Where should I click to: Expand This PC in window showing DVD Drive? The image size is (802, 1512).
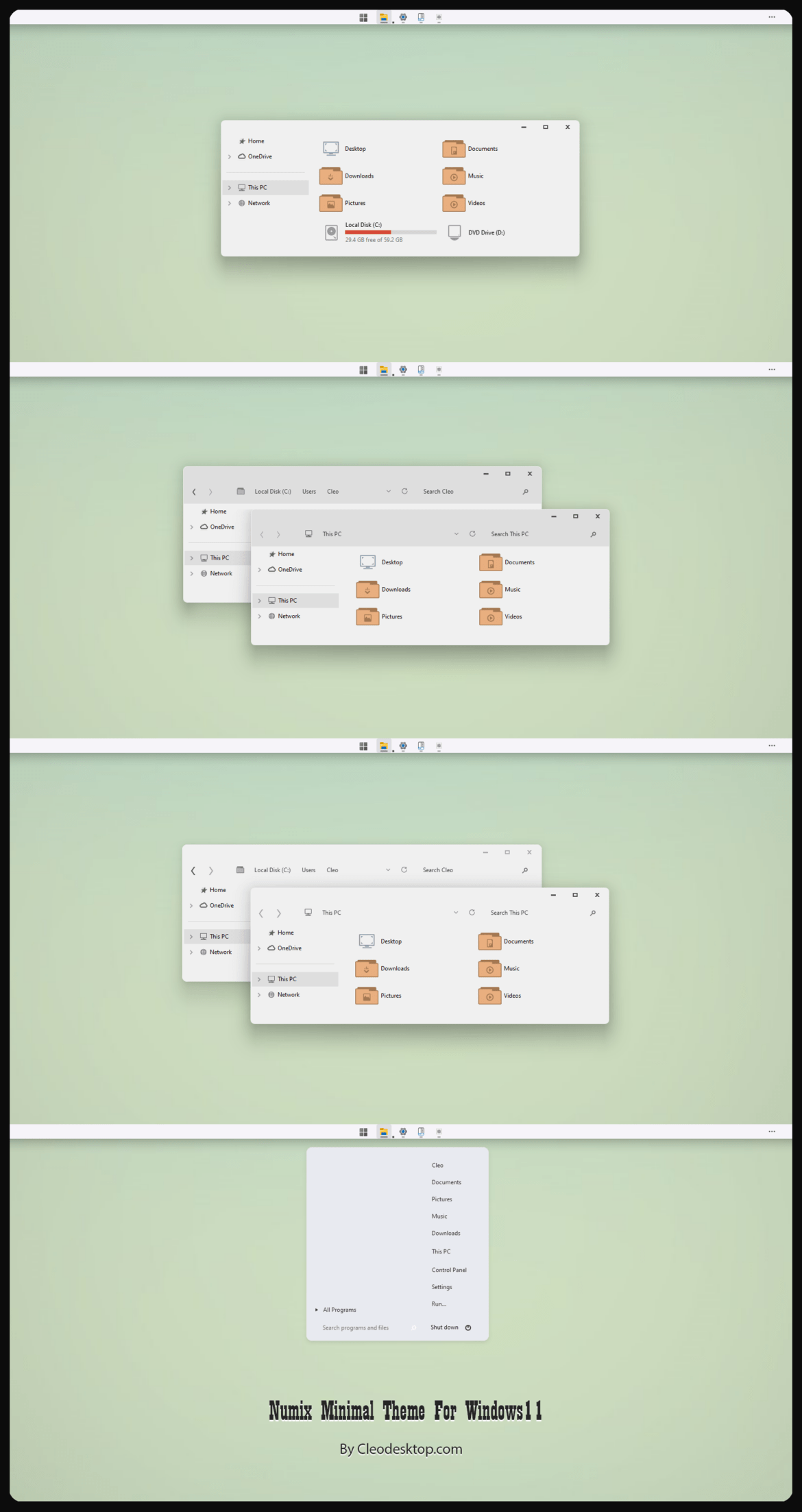point(230,188)
